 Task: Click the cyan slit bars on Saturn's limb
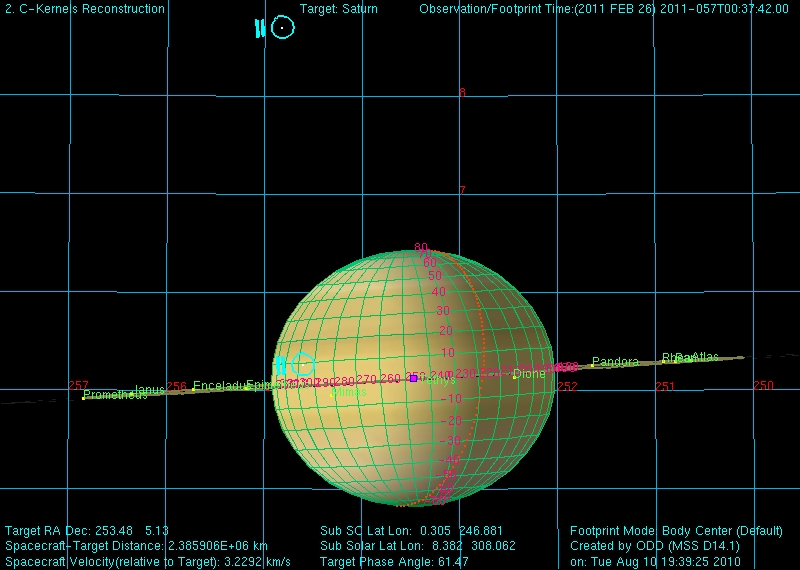click(280, 366)
